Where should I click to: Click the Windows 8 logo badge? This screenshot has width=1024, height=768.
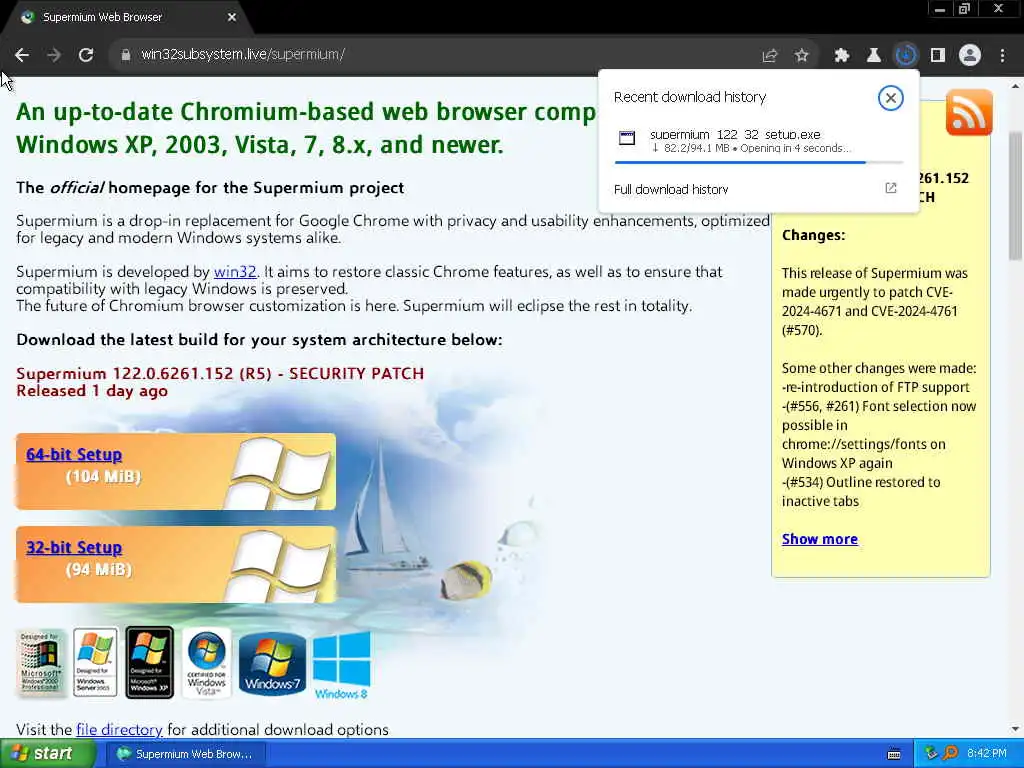(x=342, y=666)
